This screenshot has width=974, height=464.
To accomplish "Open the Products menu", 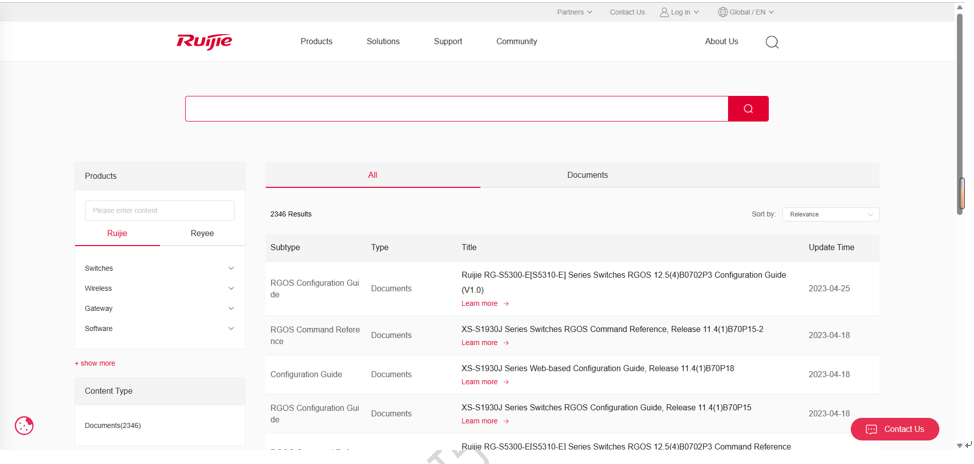I will [316, 42].
